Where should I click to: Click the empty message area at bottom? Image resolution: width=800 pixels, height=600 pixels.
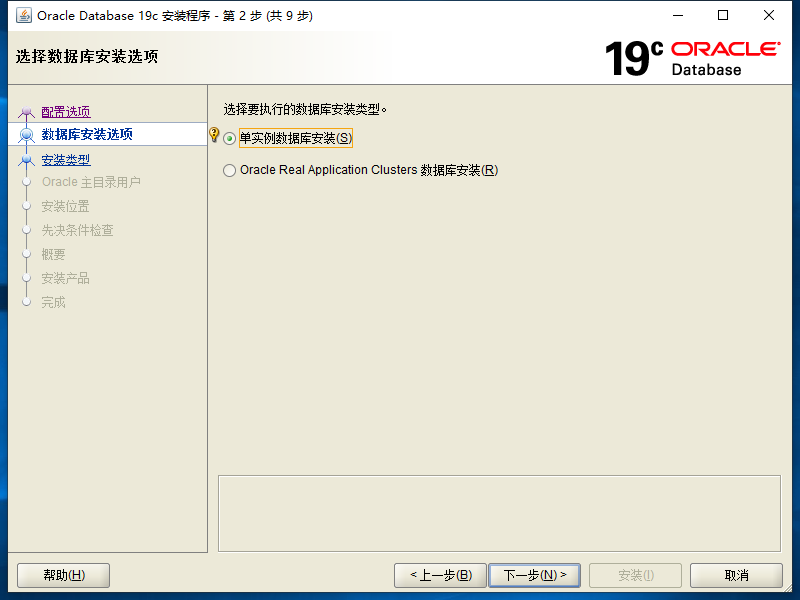click(499, 513)
